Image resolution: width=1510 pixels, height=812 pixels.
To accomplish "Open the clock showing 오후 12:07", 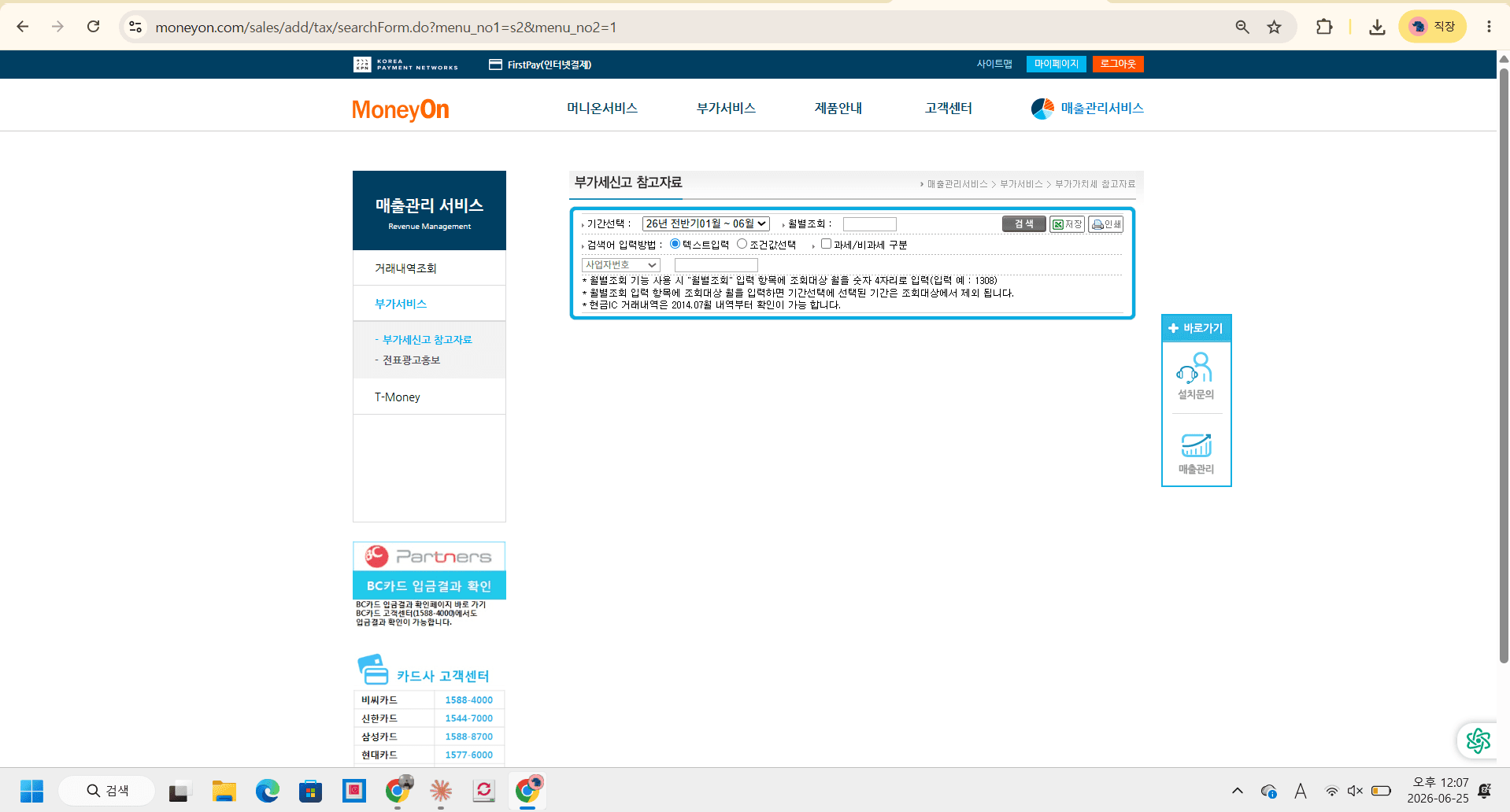I will click(1438, 790).
